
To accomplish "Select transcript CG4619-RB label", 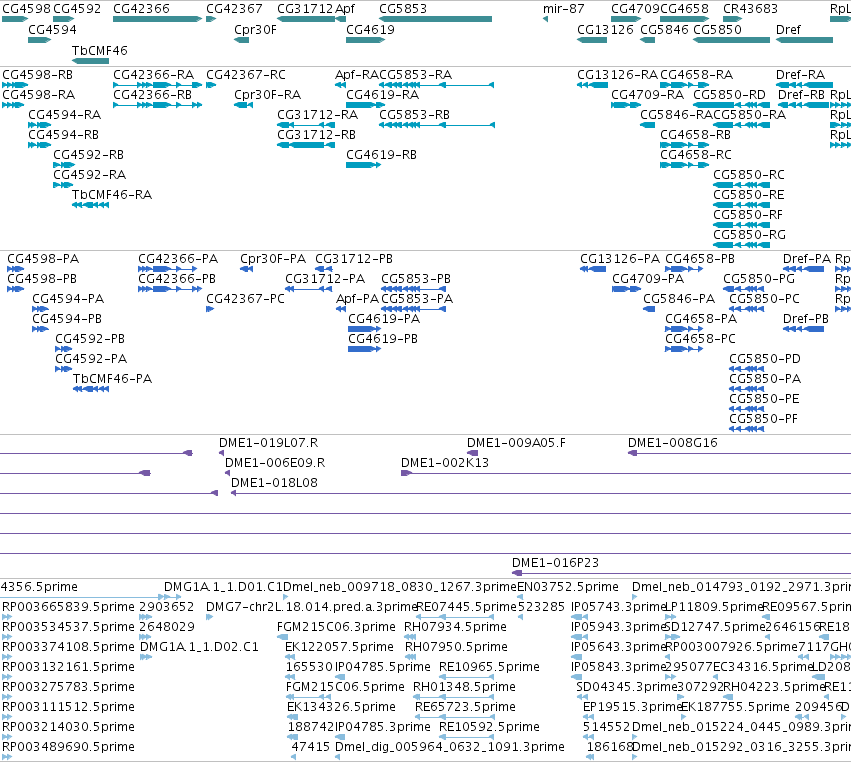I will pos(382,155).
